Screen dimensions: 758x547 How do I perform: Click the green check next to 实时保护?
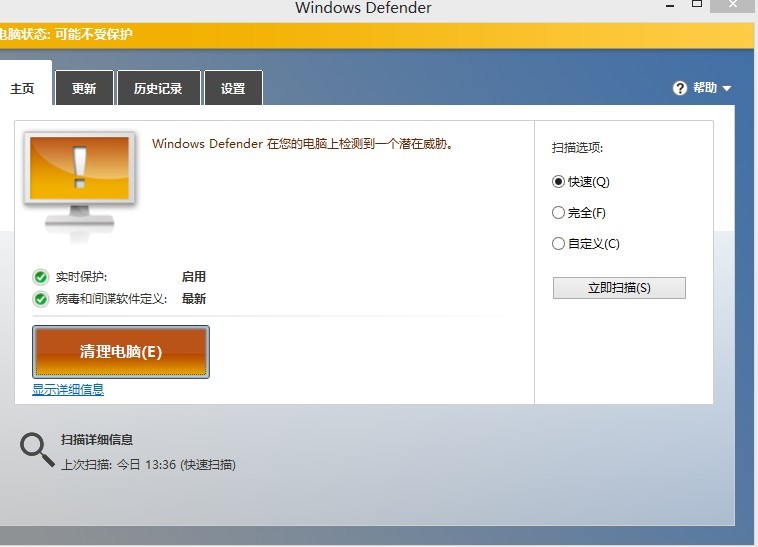(x=41, y=277)
